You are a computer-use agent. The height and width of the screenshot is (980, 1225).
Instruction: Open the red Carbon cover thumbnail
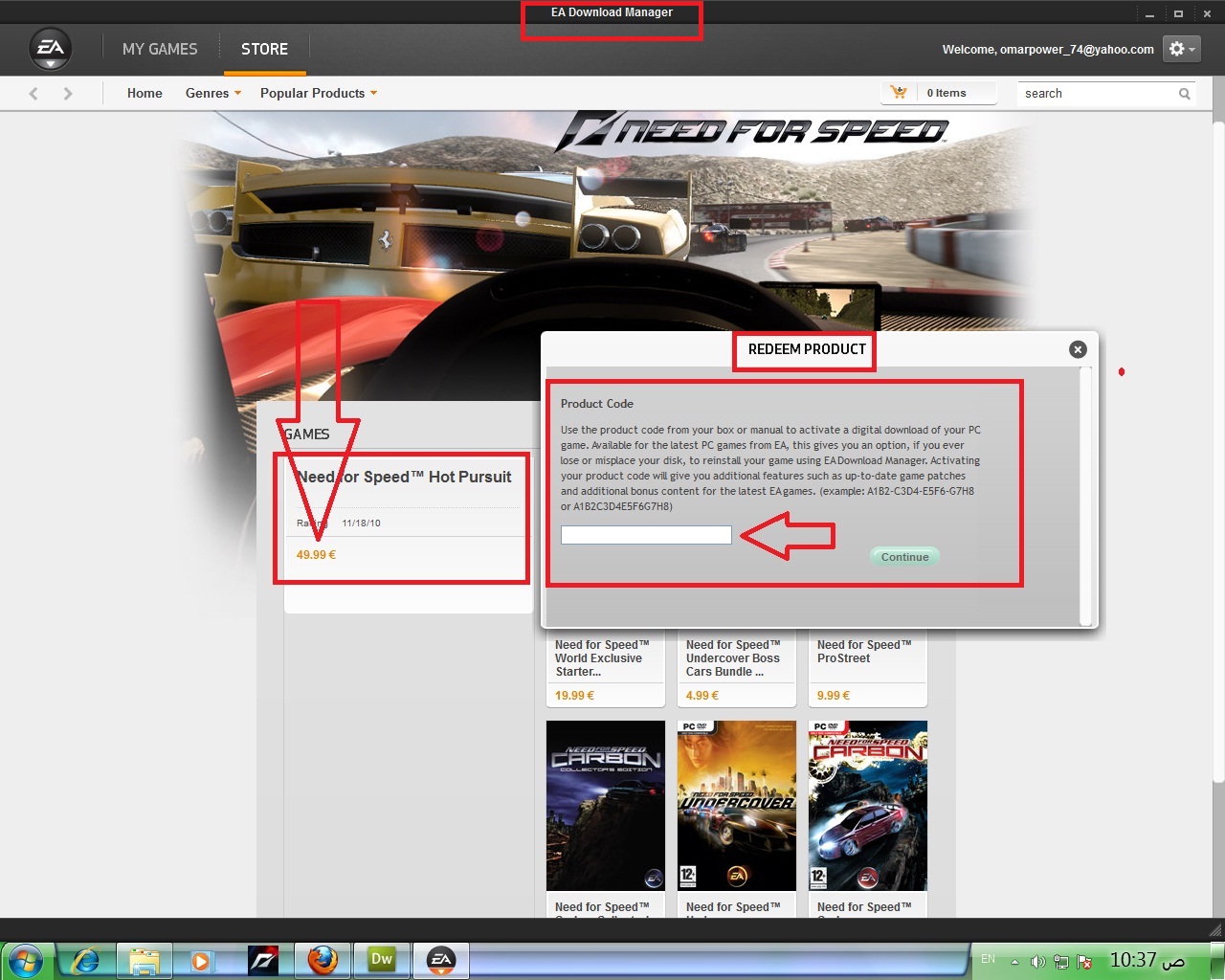point(868,806)
